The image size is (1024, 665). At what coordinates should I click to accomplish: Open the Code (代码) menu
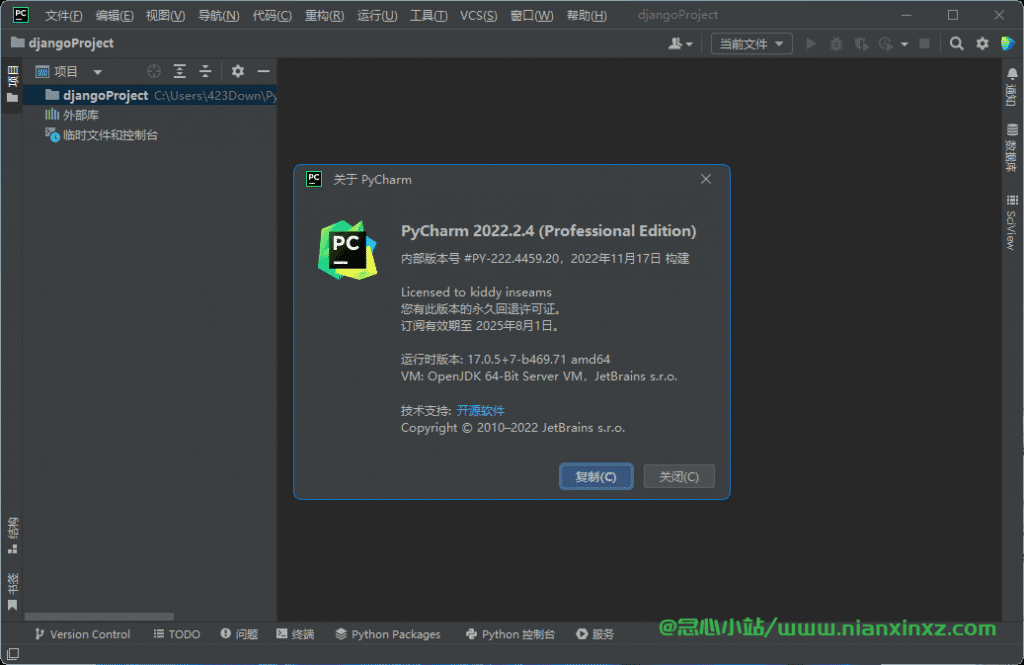click(272, 15)
